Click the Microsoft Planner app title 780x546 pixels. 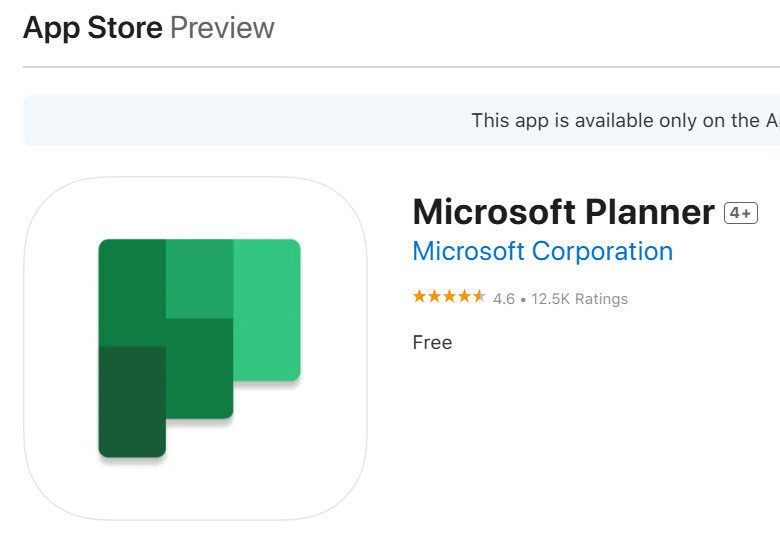click(x=563, y=212)
